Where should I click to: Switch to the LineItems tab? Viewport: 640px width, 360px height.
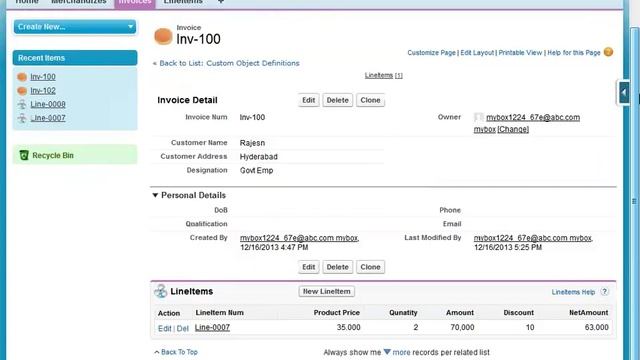[183, 2]
